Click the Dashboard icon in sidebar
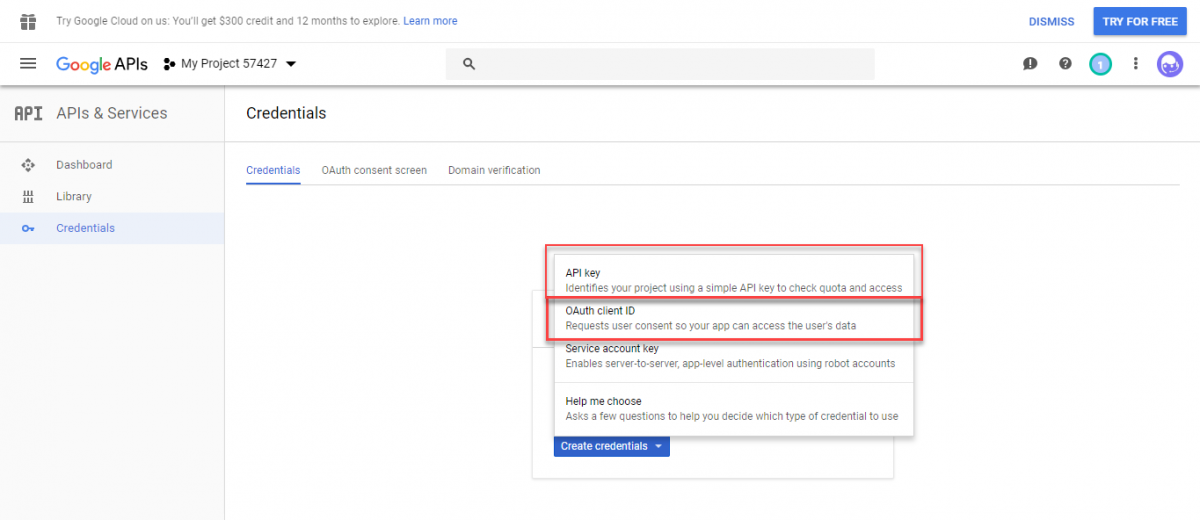The height and width of the screenshot is (520, 1200). (x=28, y=165)
